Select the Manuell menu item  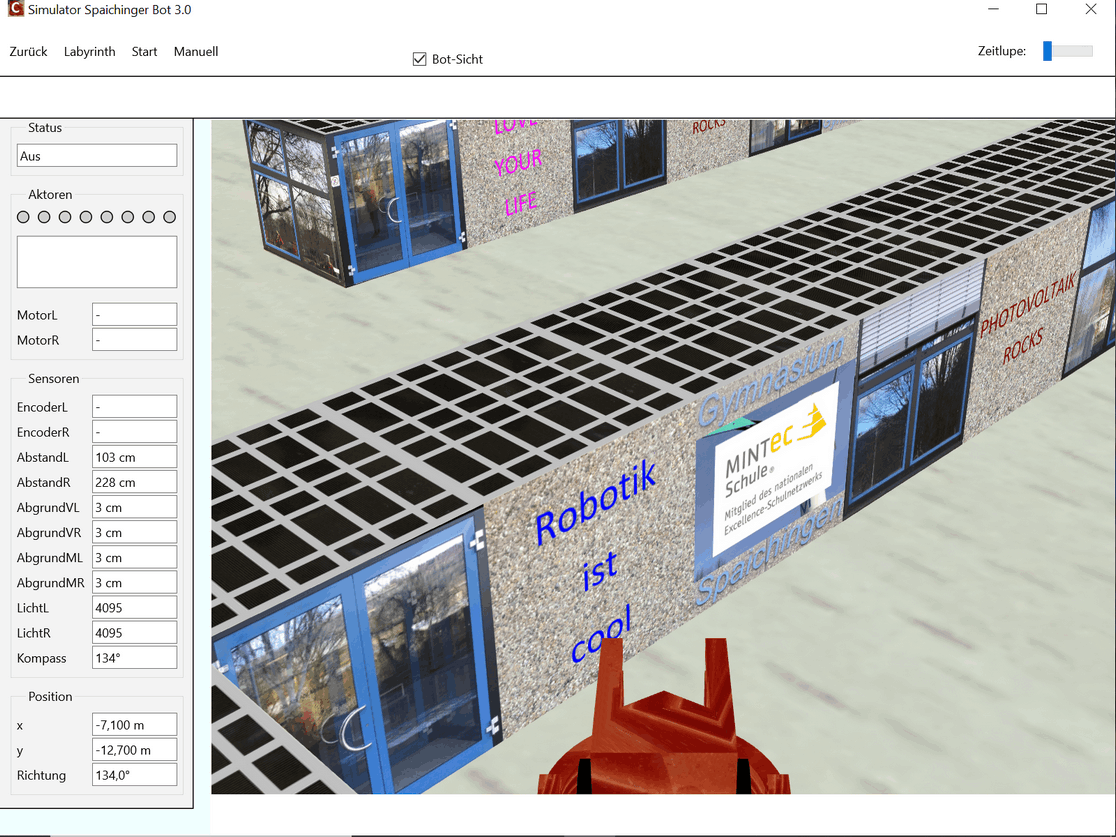[195, 52]
